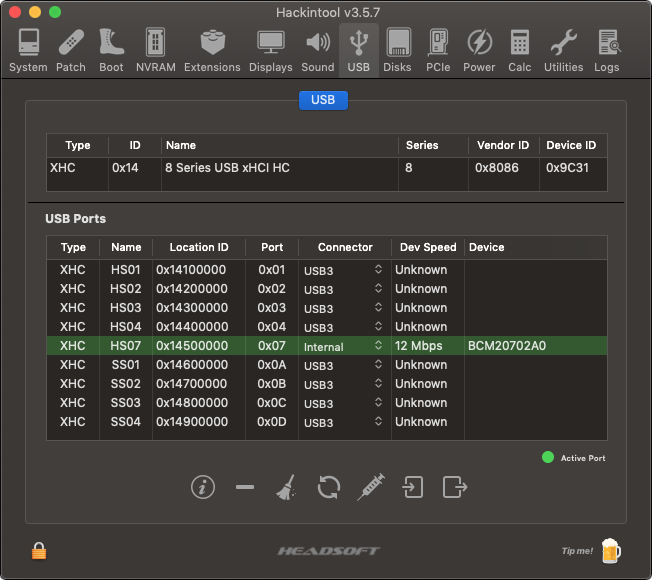Viewport: 652px width, 580px height.
Task: Open the Patch toolbar section
Action: click(x=71, y=50)
